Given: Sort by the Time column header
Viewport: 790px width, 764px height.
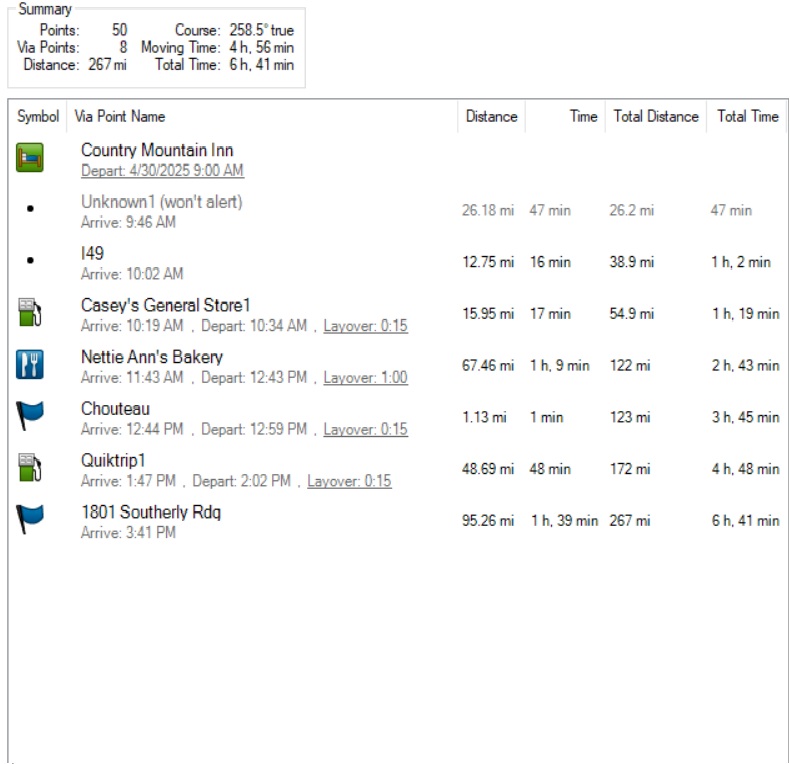Looking at the screenshot, I should point(565,116).
